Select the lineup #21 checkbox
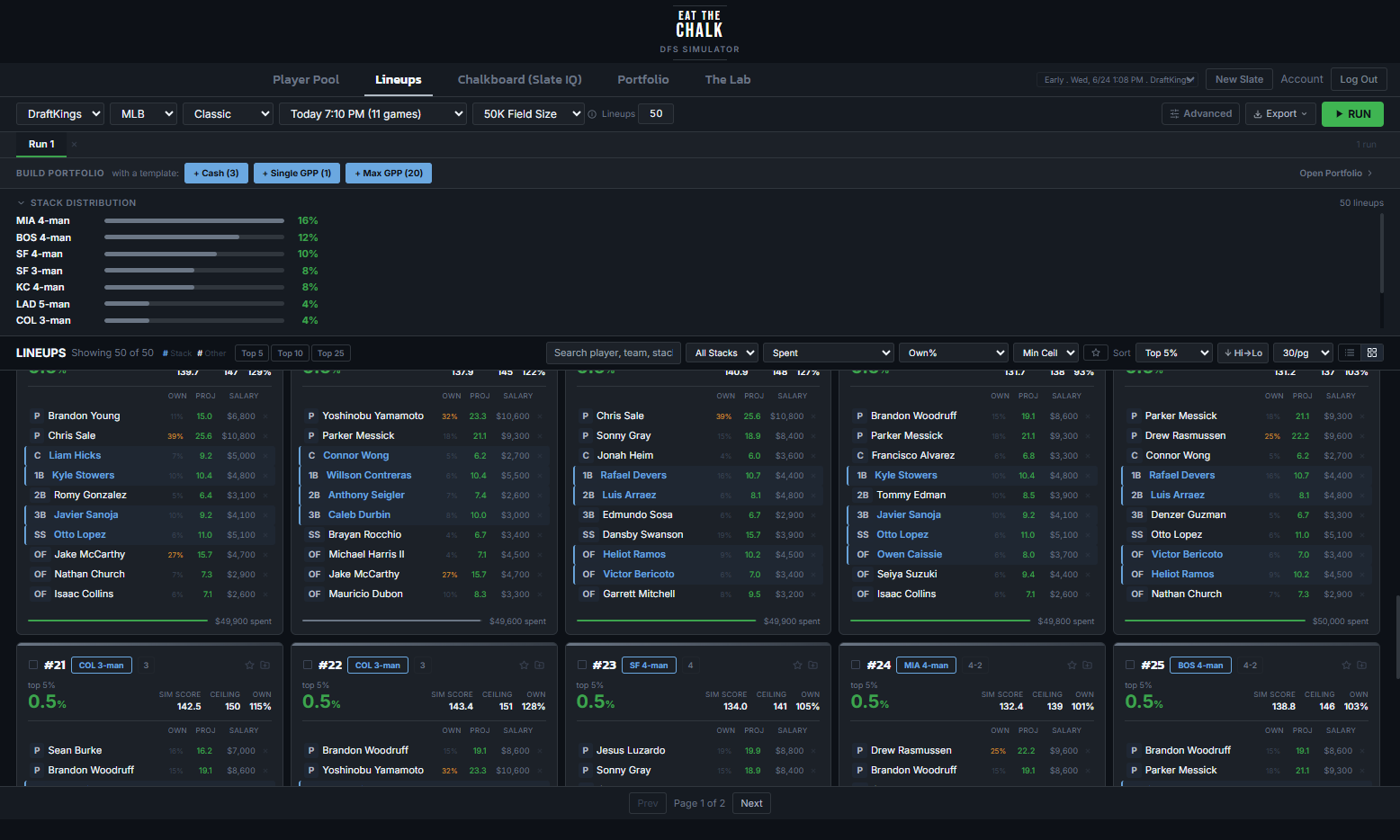Image resolution: width=1400 pixels, height=840 pixels. [33, 666]
